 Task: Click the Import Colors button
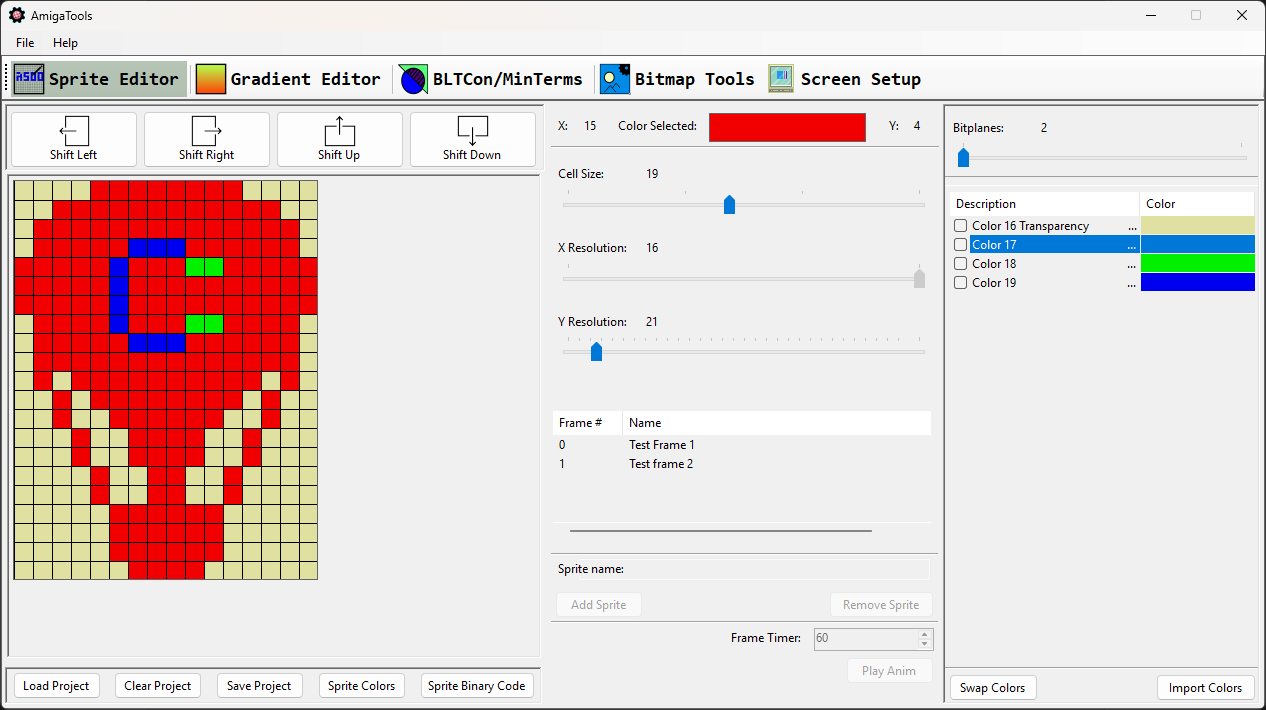click(1205, 688)
